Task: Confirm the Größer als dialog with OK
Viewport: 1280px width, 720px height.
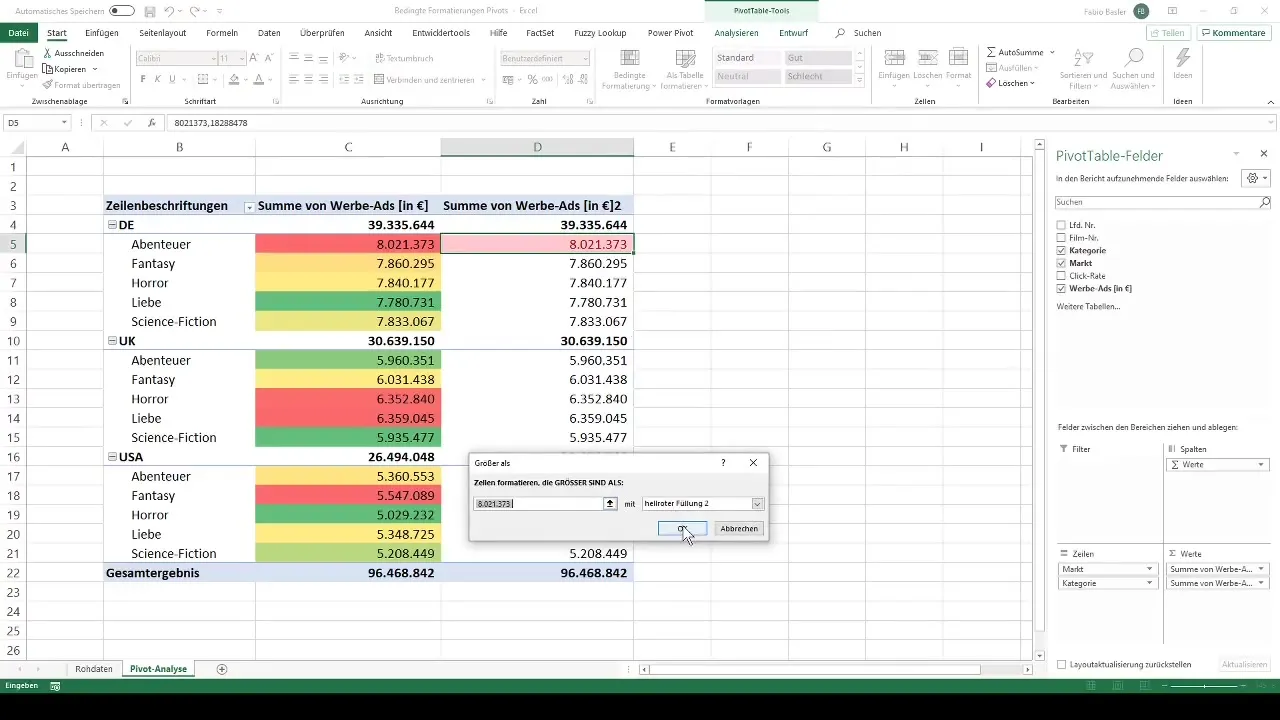Action: pos(683,528)
